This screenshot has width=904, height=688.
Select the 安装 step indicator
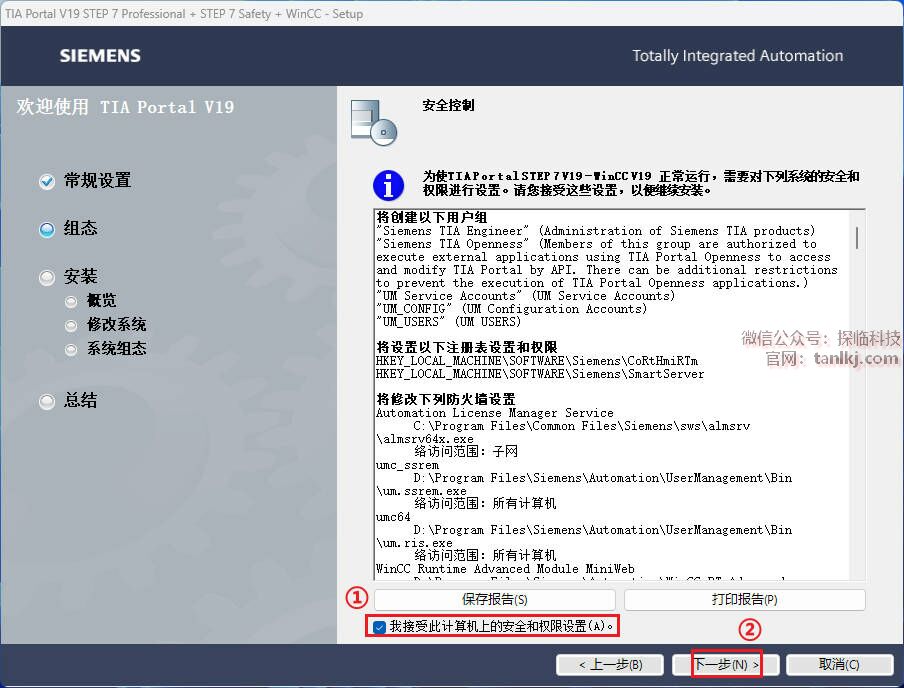tap(47, 278)
